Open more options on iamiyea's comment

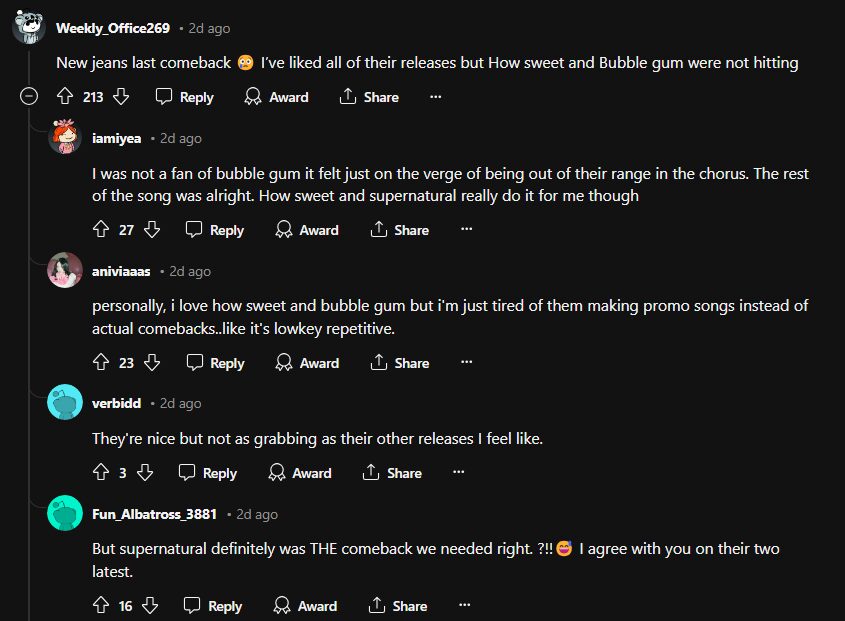(466, 229)
